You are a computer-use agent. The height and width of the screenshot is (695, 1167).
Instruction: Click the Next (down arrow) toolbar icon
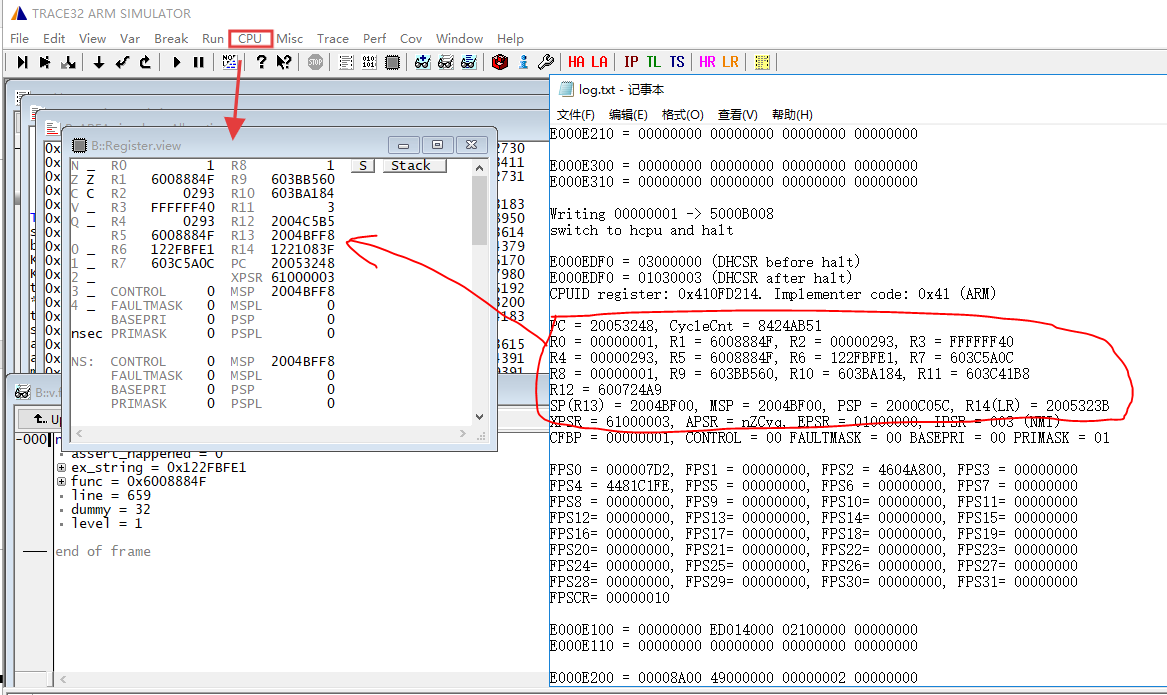99,63
